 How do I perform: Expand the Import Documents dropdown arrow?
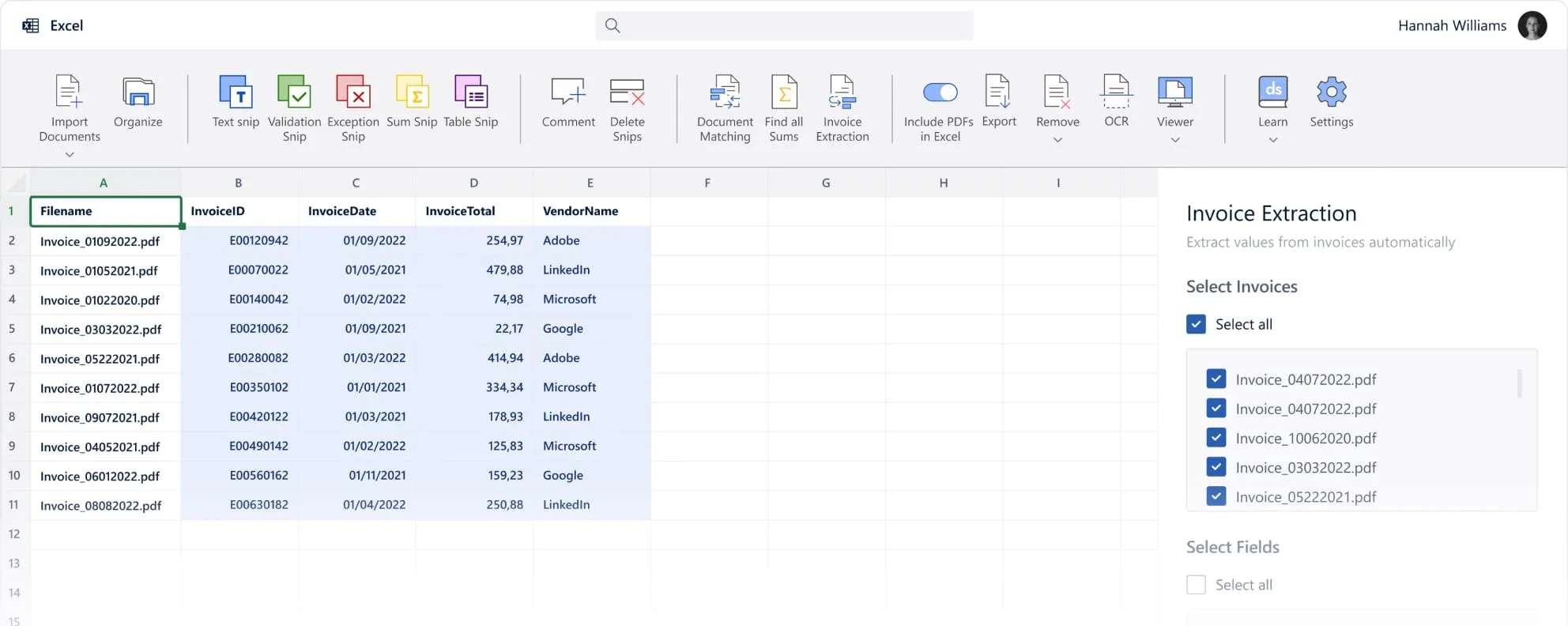[70, 155]
